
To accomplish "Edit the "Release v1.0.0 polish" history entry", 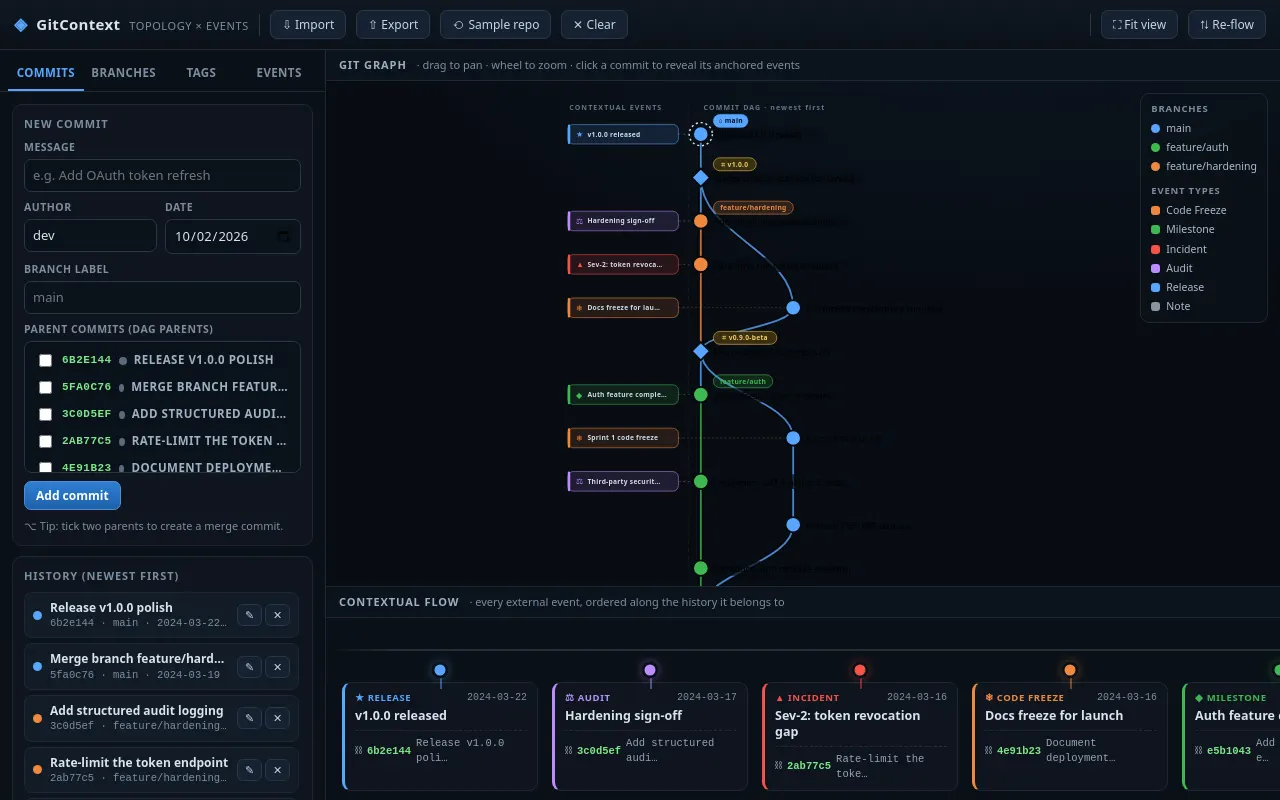I will click(250, 615).
